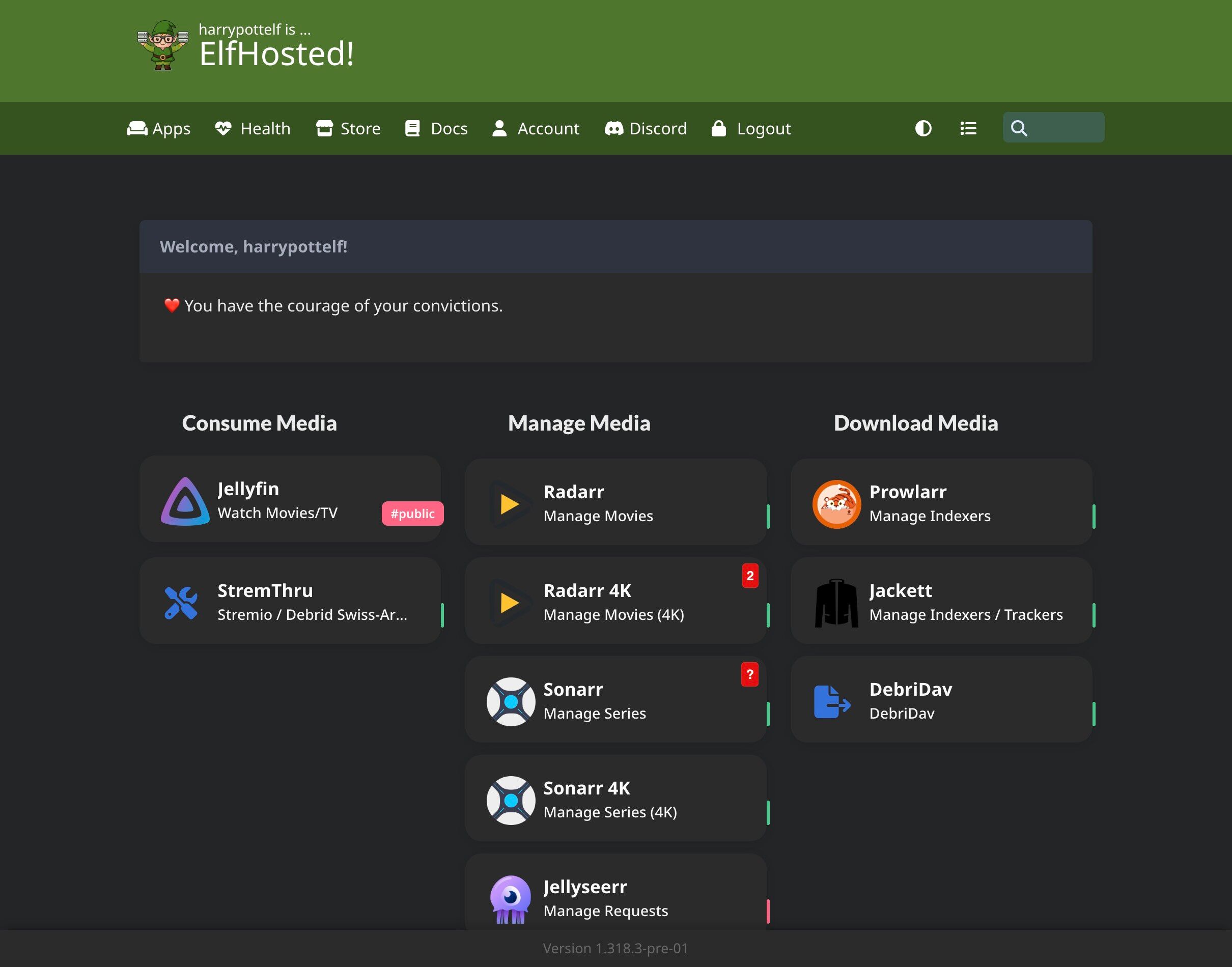
Task: Toggle the list layout view icon
Action: pyautogui.click(x=968, y=129)
